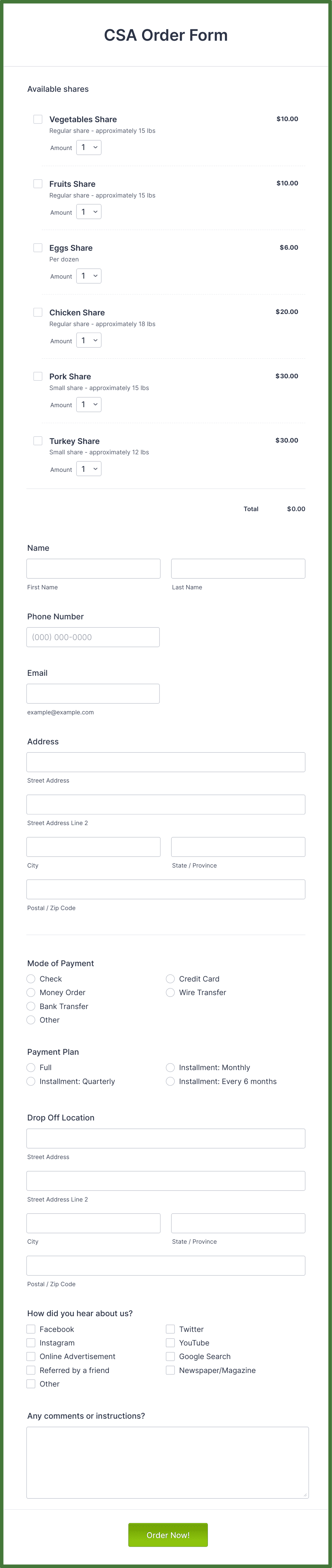Click the Email input field

(93, 693)
